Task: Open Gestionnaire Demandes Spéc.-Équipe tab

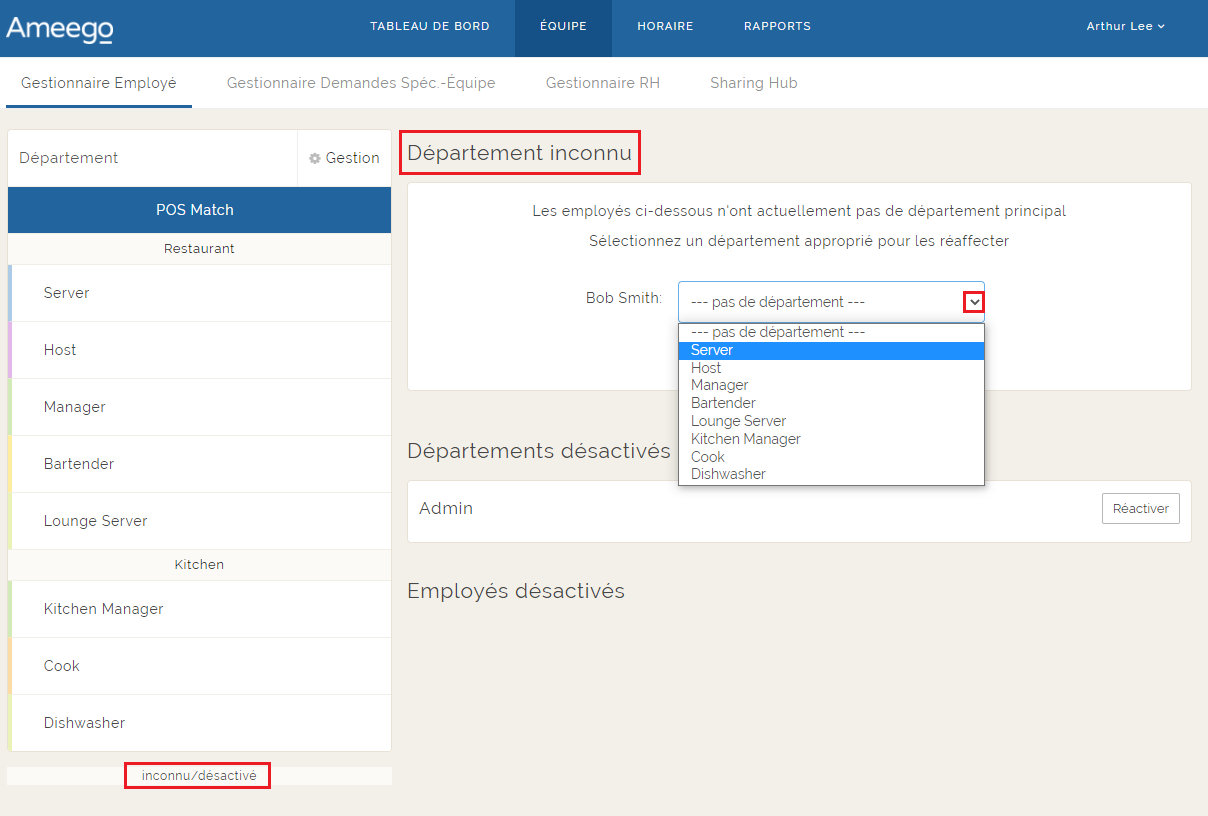Action: pyautogui.click(x=361, y=83)
